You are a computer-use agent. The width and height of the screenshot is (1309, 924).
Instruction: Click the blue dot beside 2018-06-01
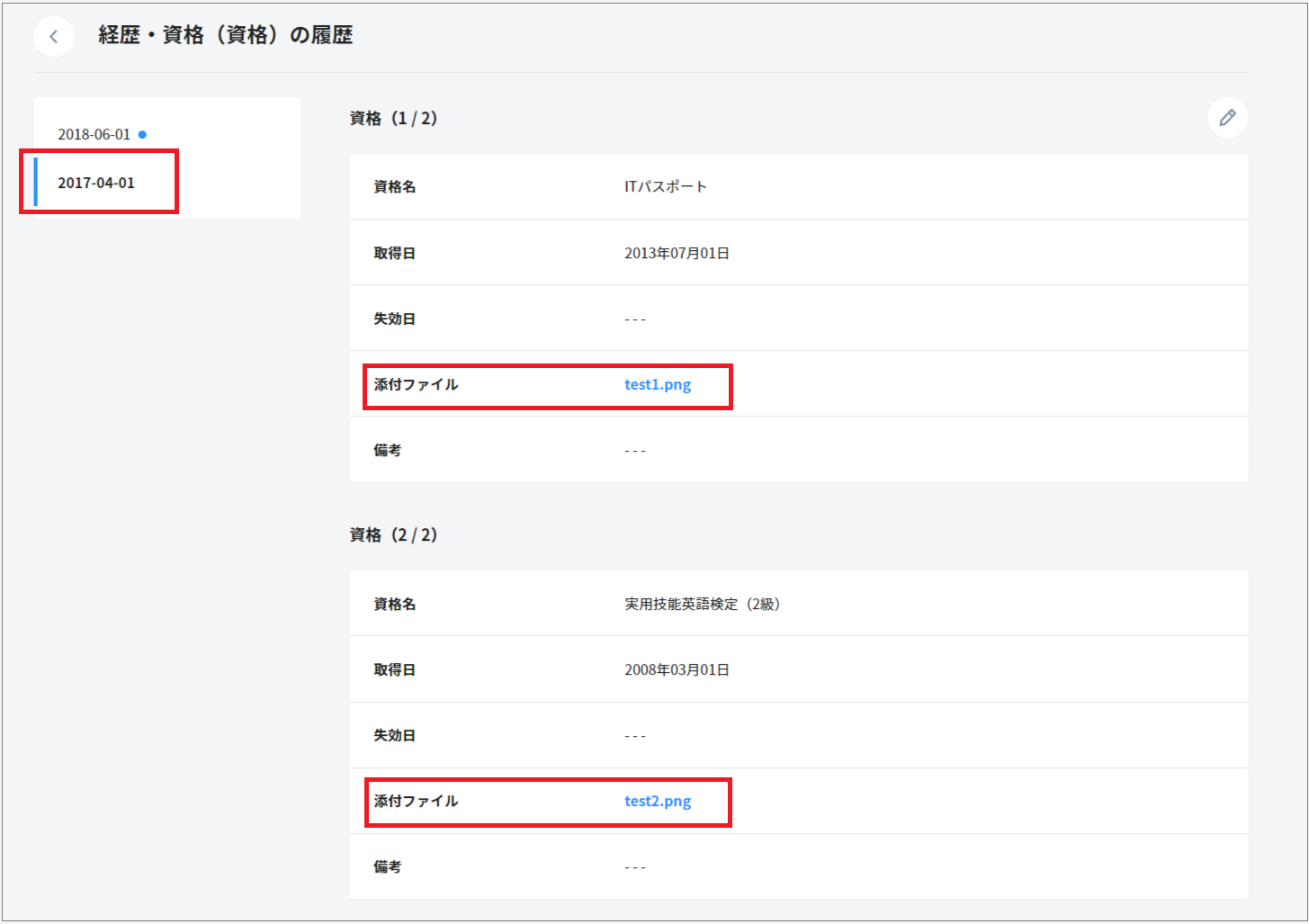tap(142, 135)
